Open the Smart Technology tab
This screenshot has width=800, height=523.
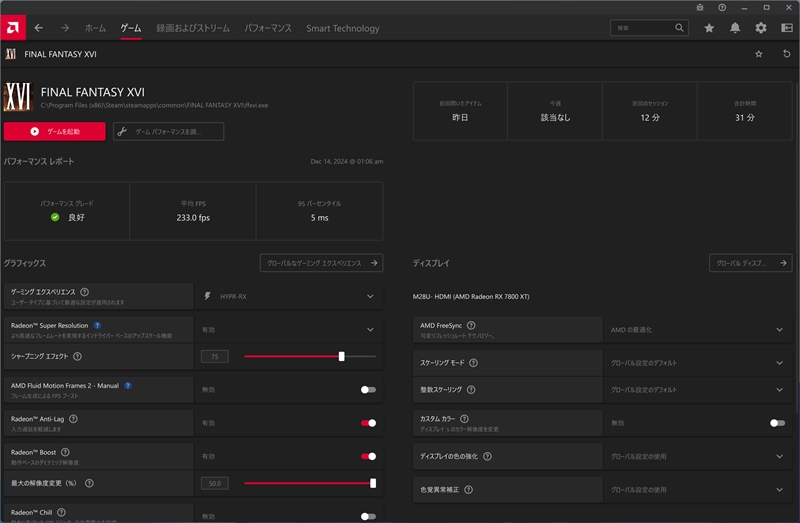point(343,29)
